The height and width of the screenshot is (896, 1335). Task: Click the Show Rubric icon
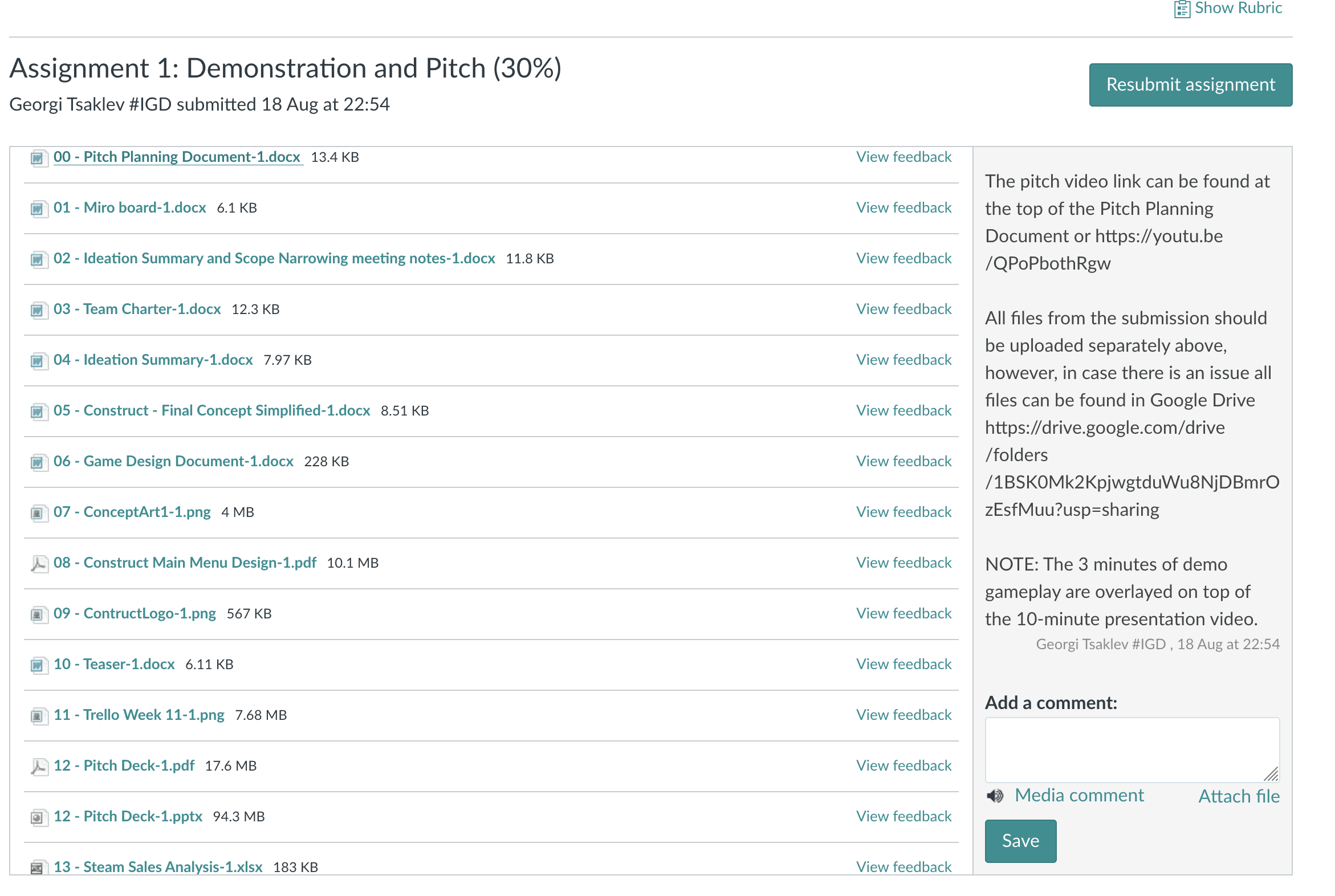point(1181,9)
